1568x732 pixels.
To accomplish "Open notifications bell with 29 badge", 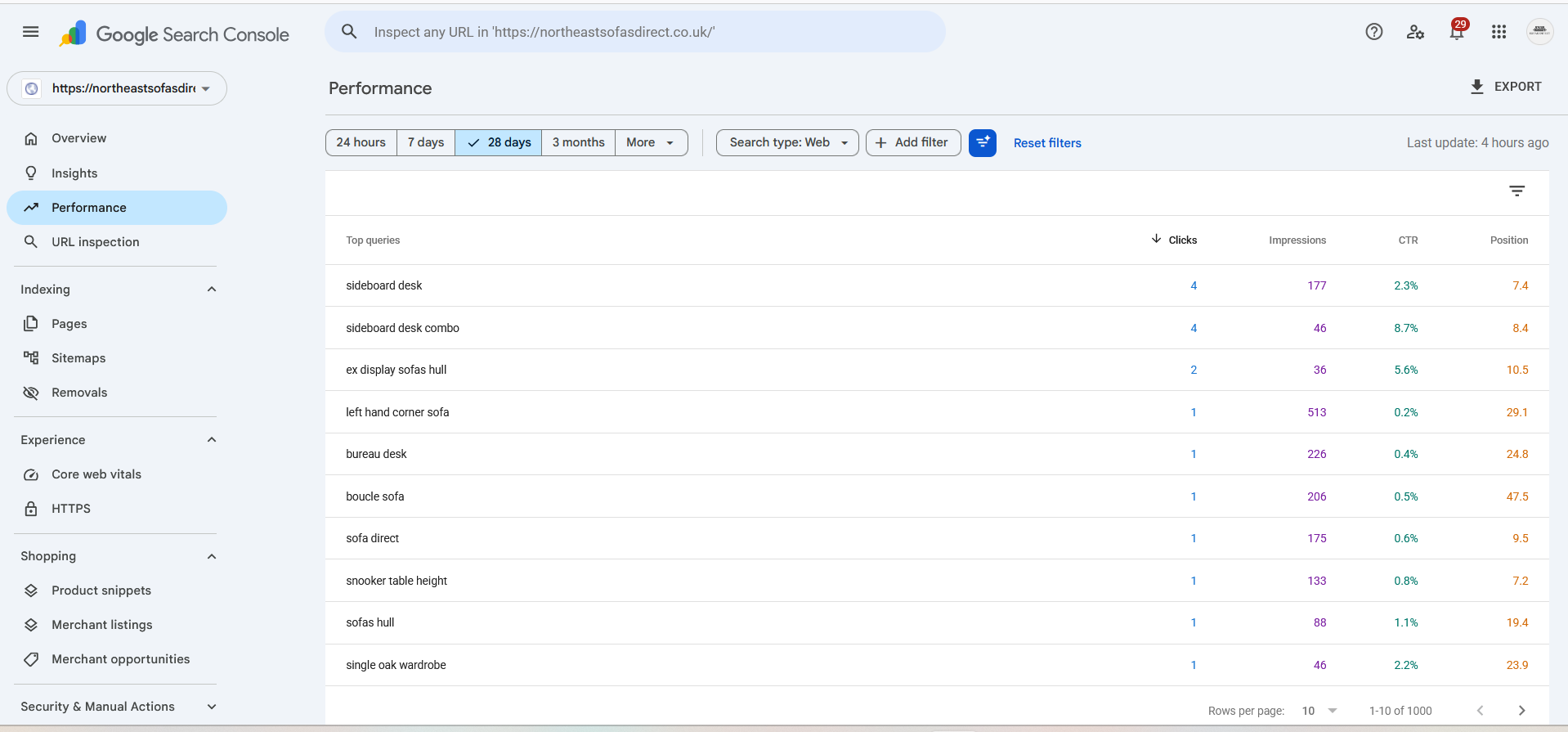I will [1457, 31].
